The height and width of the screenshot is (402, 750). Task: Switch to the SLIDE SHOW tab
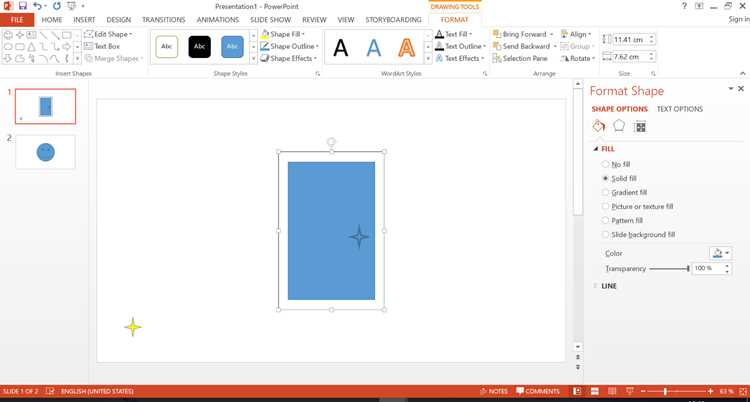click(270, 20)
